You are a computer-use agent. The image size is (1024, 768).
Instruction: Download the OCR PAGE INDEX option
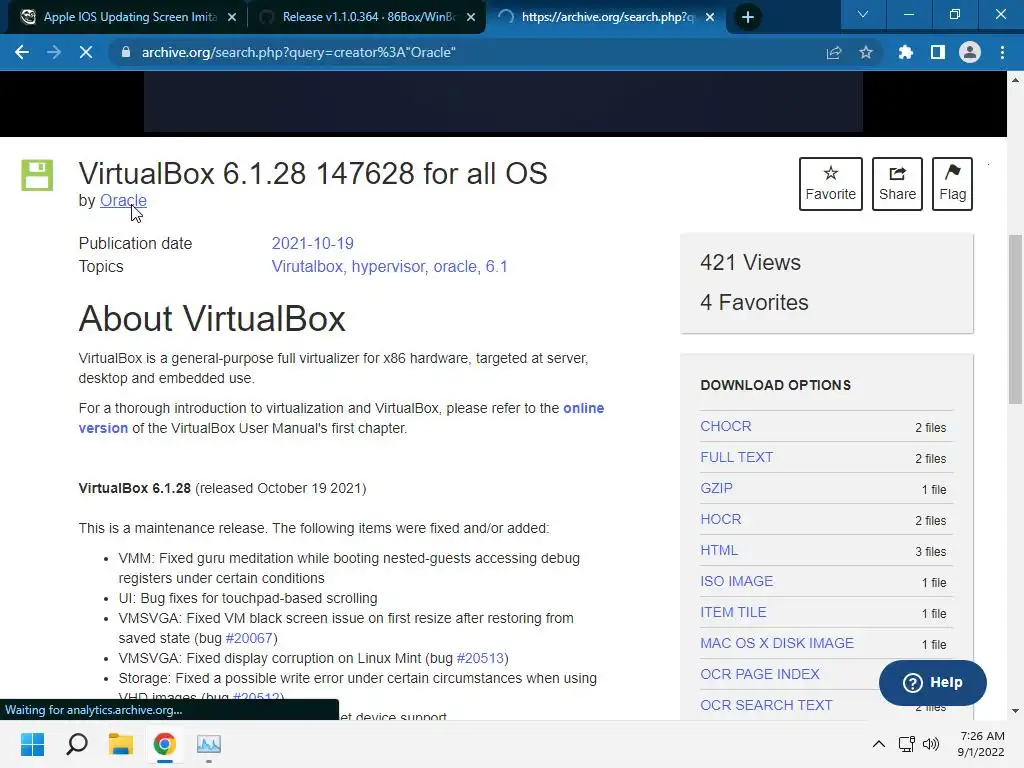(x=760, y=674)
